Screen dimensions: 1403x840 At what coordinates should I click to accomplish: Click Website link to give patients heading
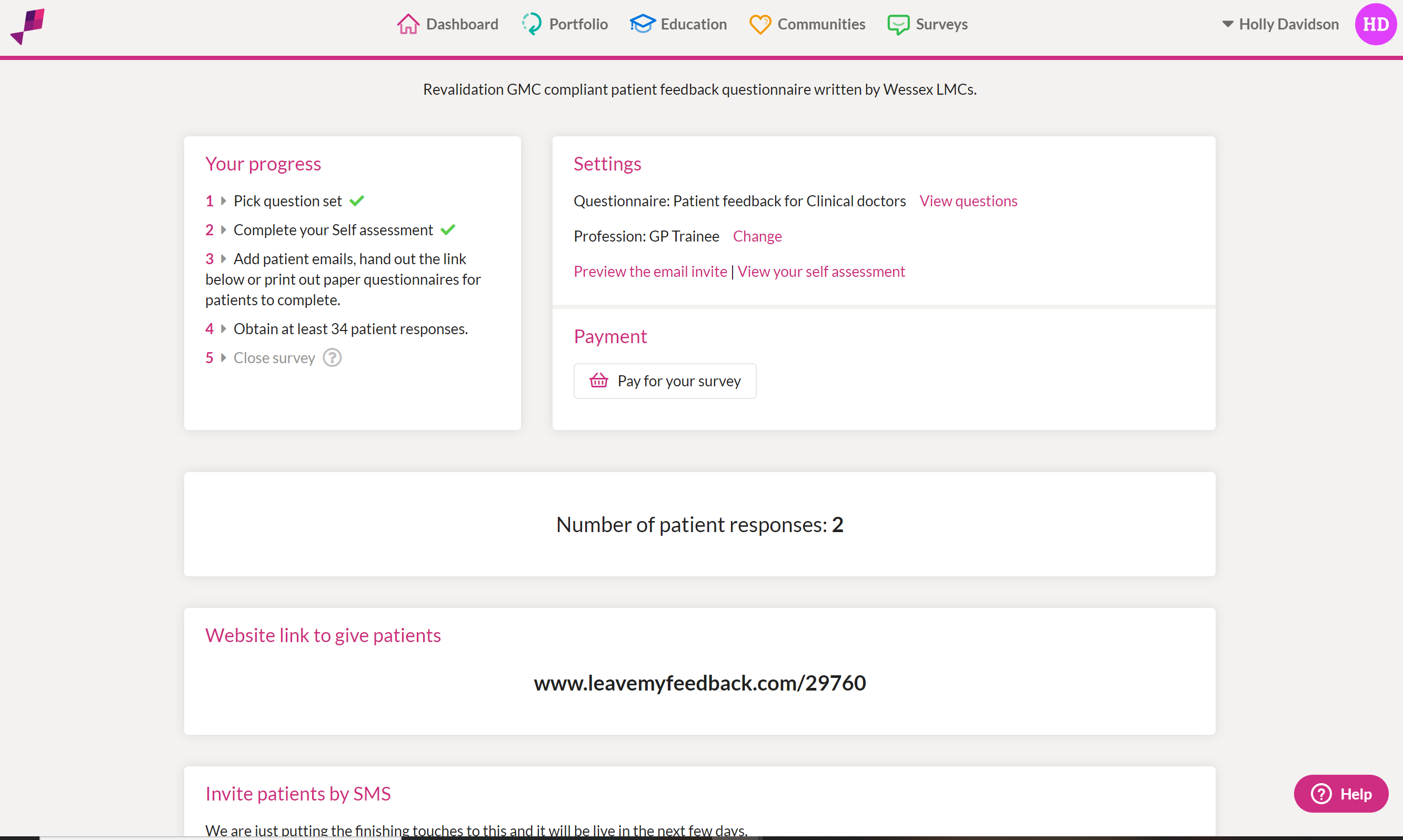(323, 635)
